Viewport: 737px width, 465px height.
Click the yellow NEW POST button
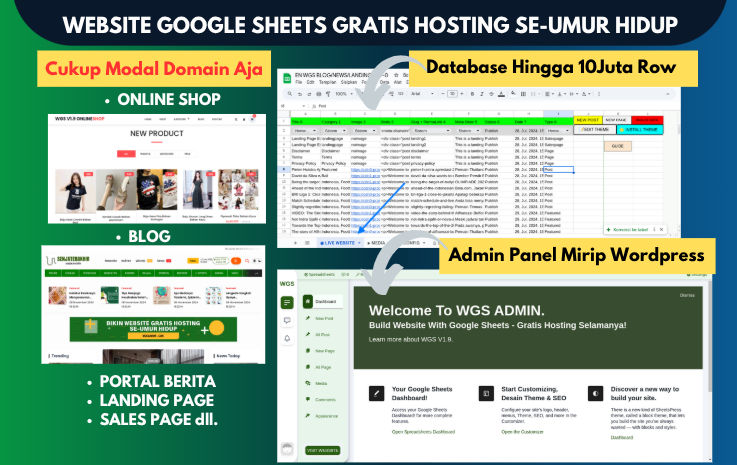click(x=588, y=120)
